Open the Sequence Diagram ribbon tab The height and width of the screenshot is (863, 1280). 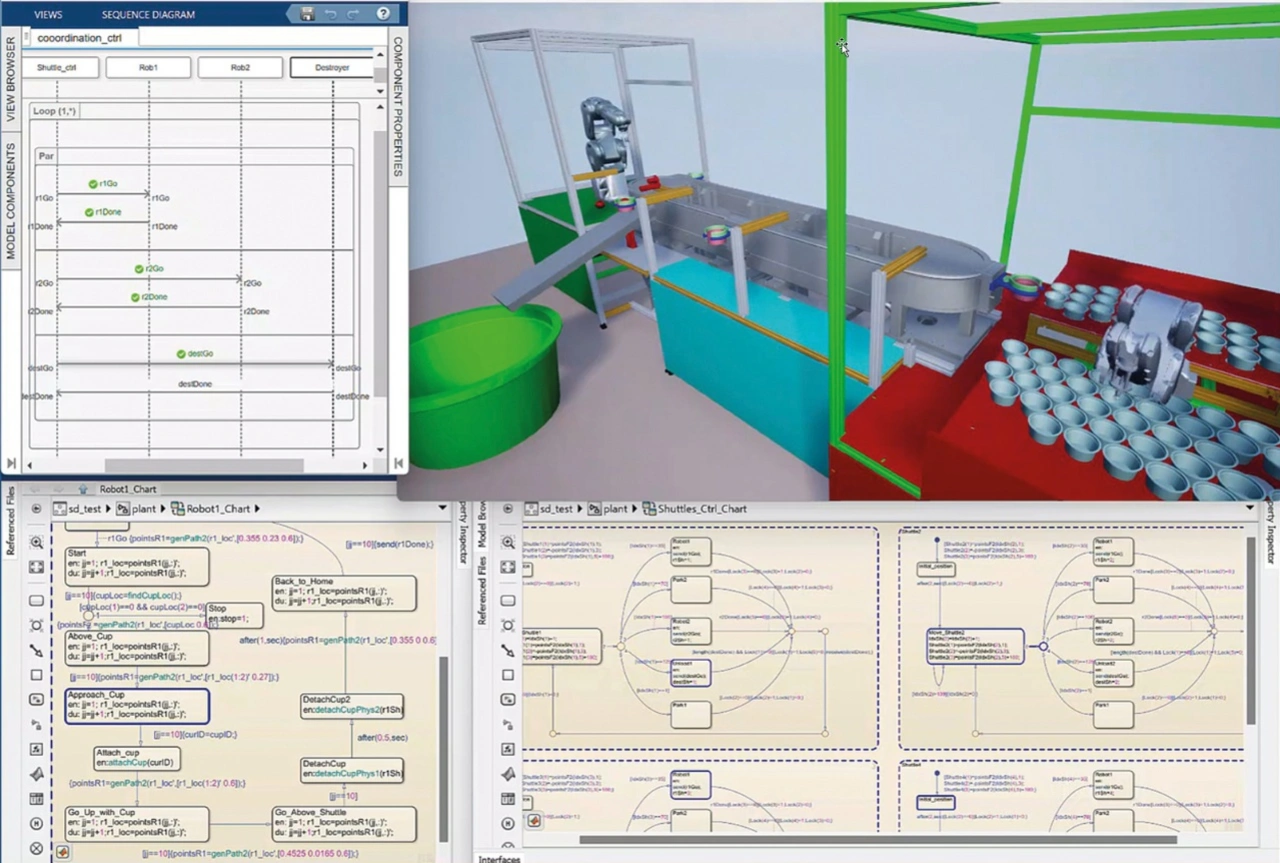coord(148,15)
